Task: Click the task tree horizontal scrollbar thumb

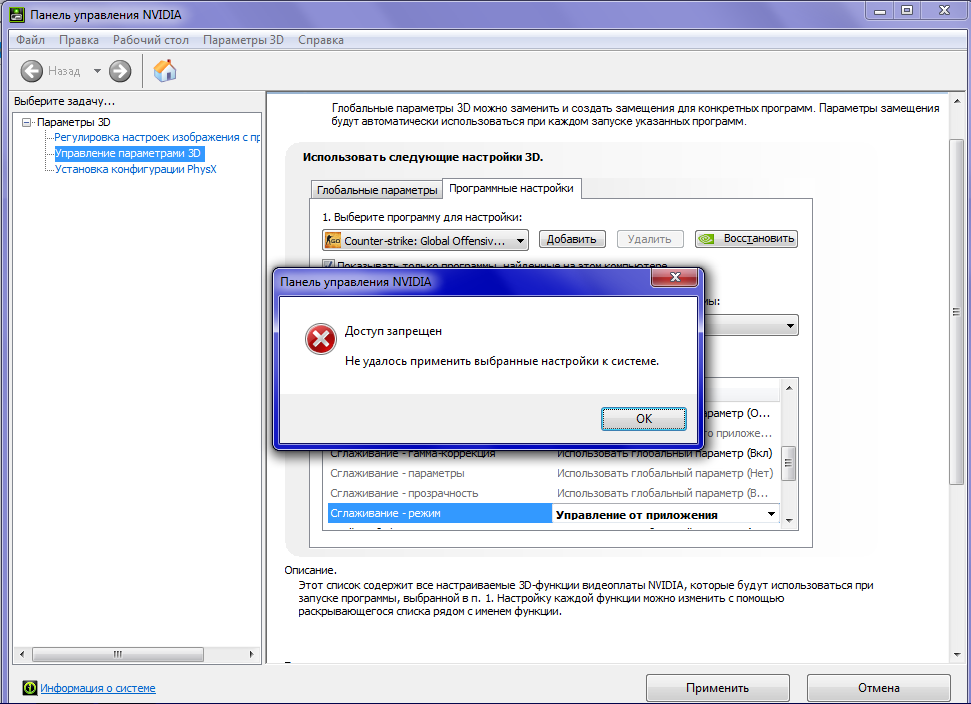Action: [x=118, y=654]
